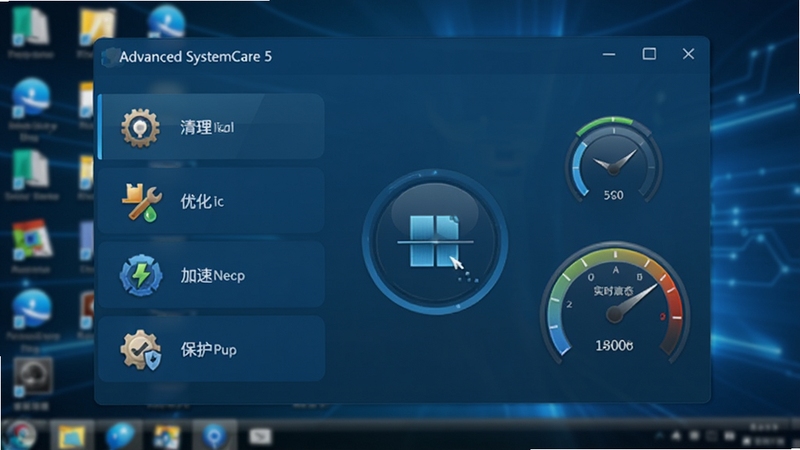Minimize the Advanced SystemCare 5 window
800x450 pixels.
click(609, 54)
